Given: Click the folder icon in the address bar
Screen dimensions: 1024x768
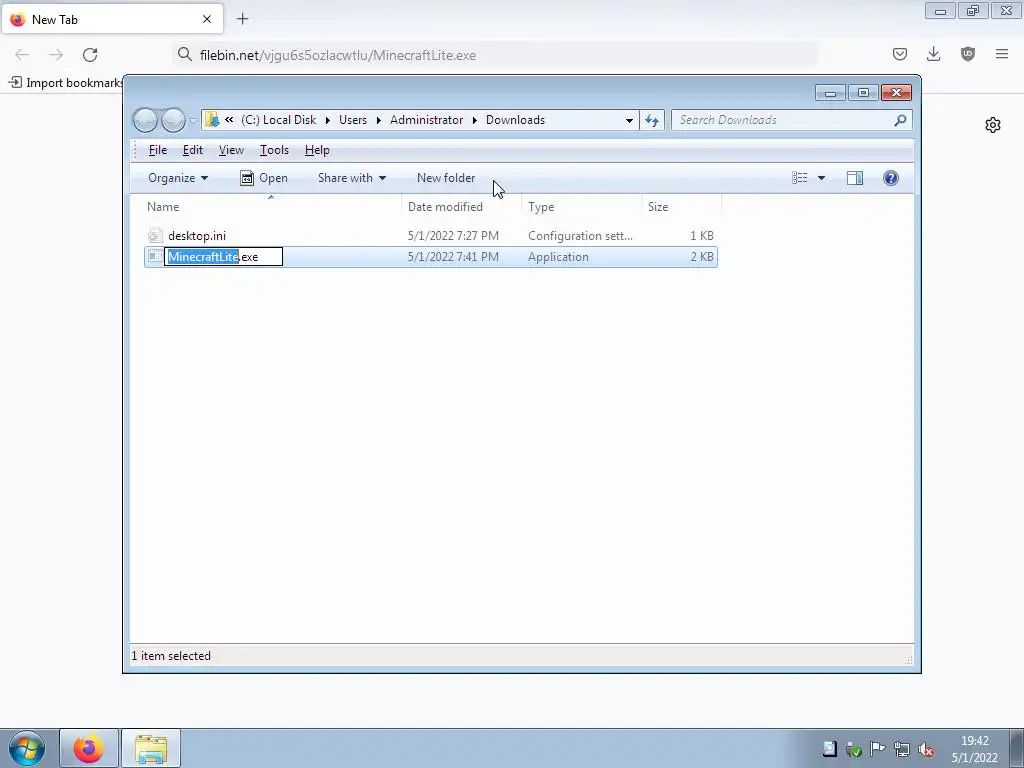Looking at the screenshot, I should click(x=212, y=120).
